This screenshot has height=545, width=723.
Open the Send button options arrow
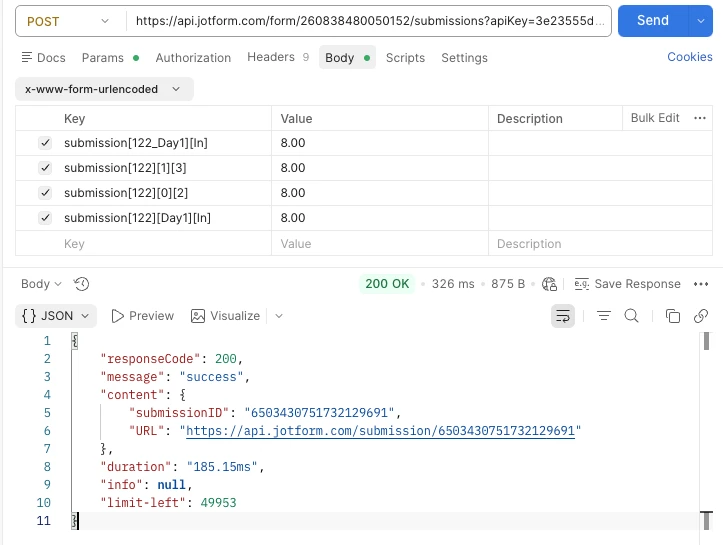pyautogui.click(x=700, y=21)
